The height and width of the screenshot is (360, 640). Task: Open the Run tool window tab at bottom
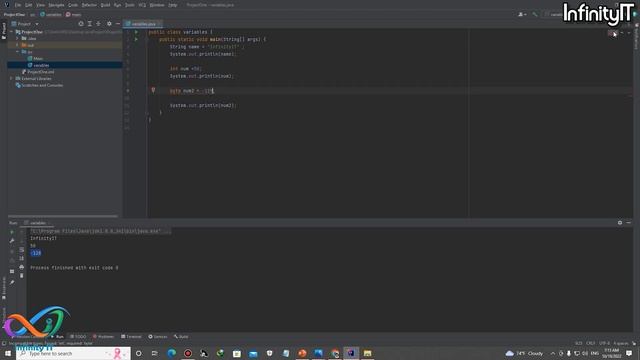coord(58,337)
